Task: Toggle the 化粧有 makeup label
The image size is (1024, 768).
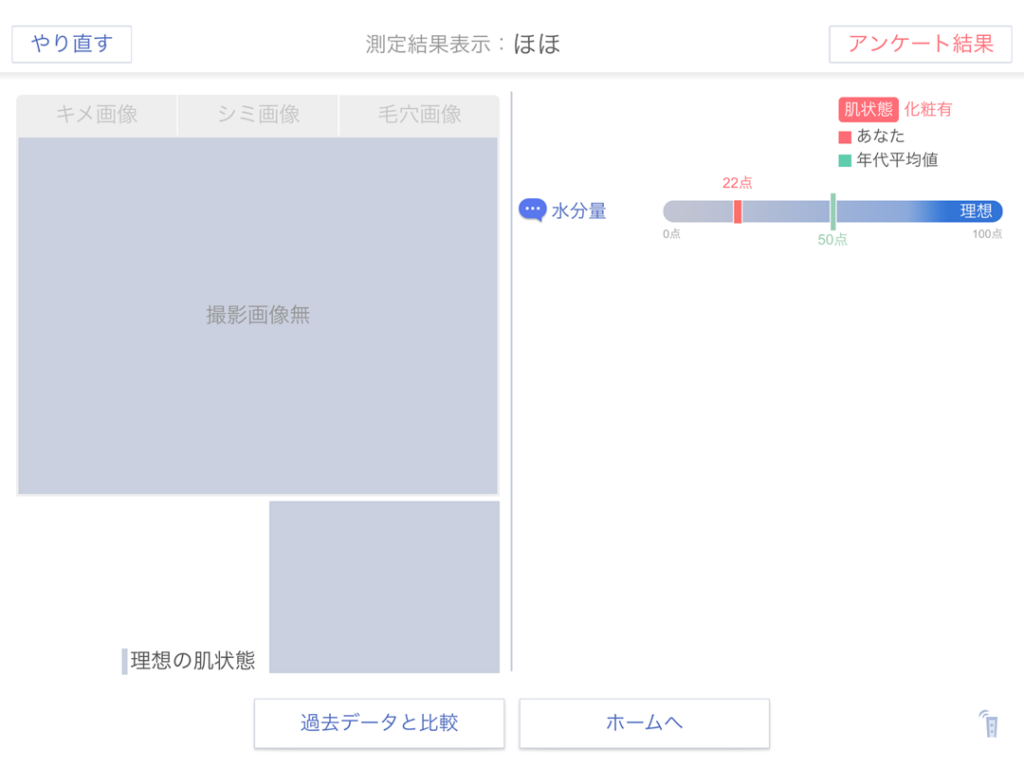Action: pyautogui.click(x=928, y=110)
